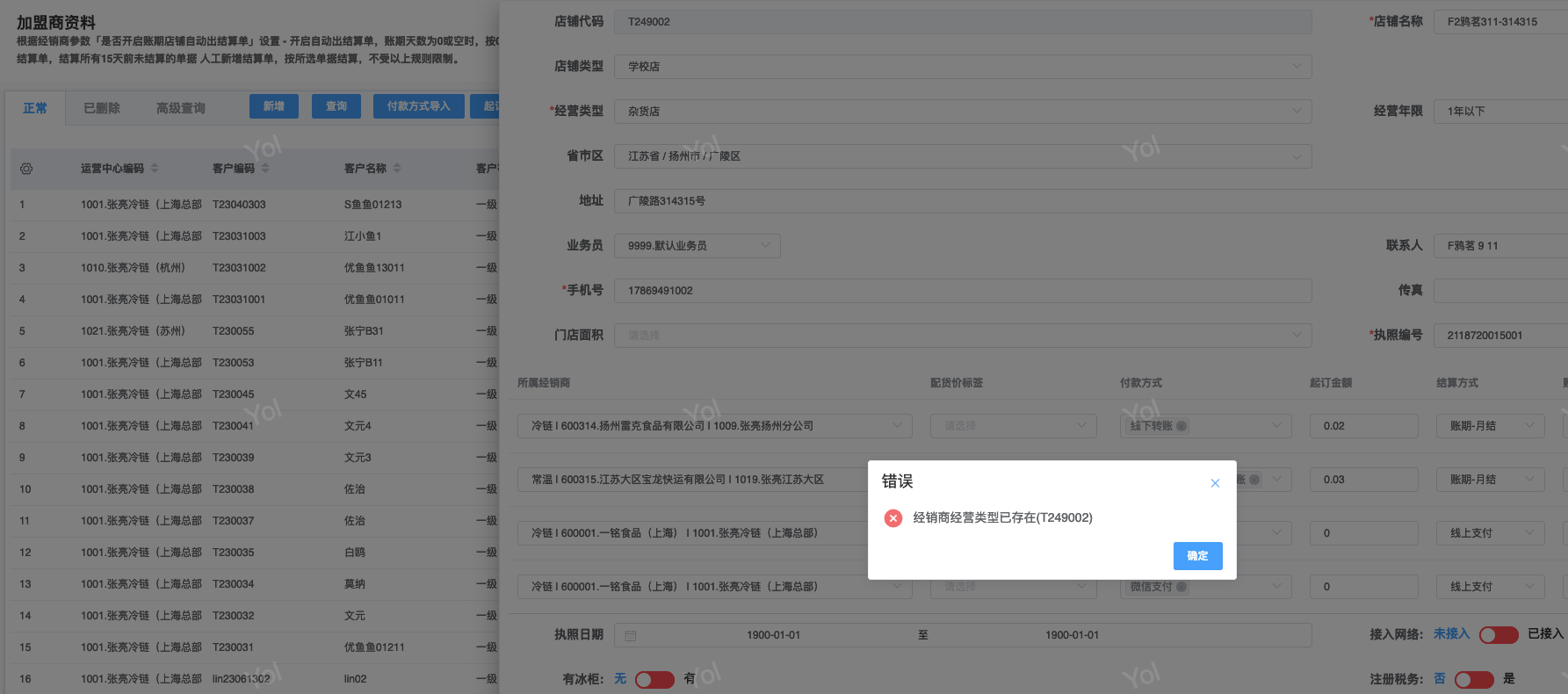Click the 1021.张亮冷链（苏州） cell
Image resolution: width=1568 pixels, height=694 pixels.
pyautogui.click(x=133, y=331)
